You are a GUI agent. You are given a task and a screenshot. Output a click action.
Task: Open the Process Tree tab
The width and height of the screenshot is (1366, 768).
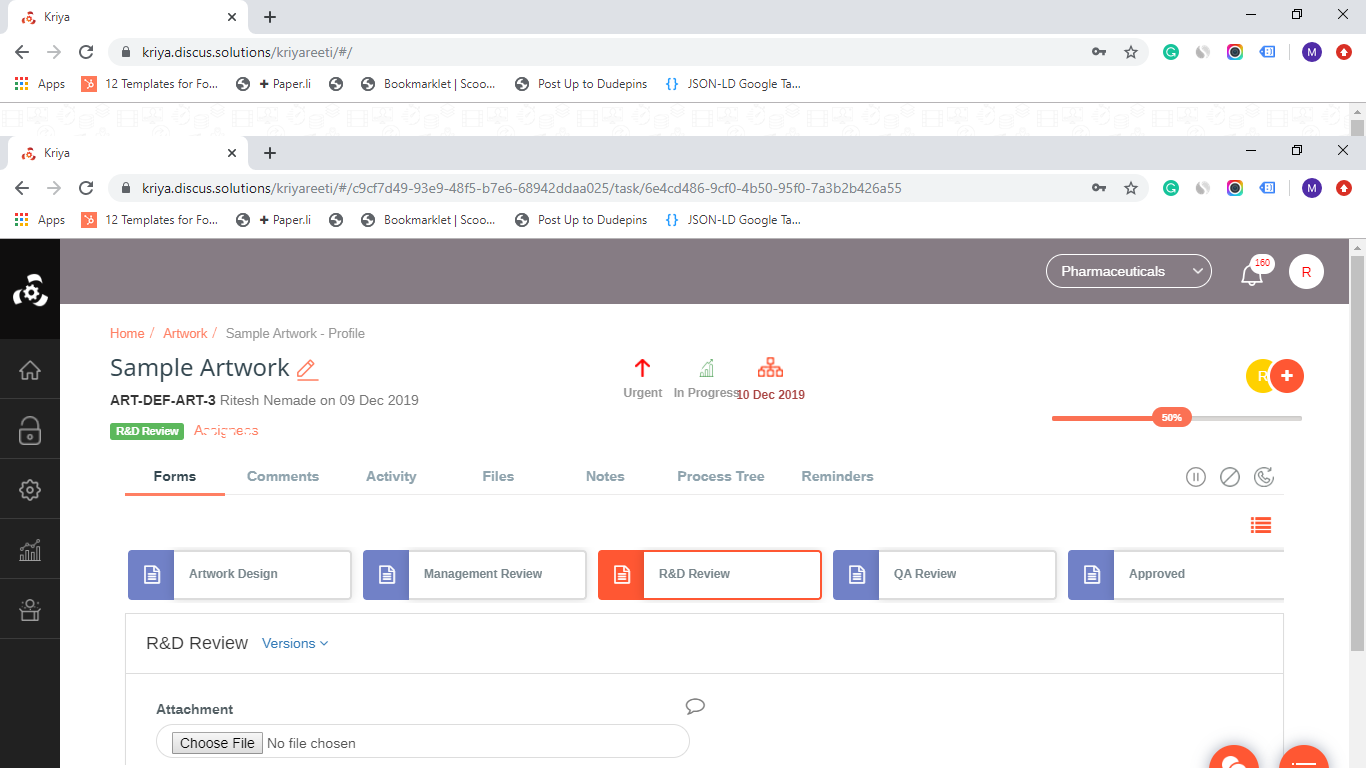point(721,476)
